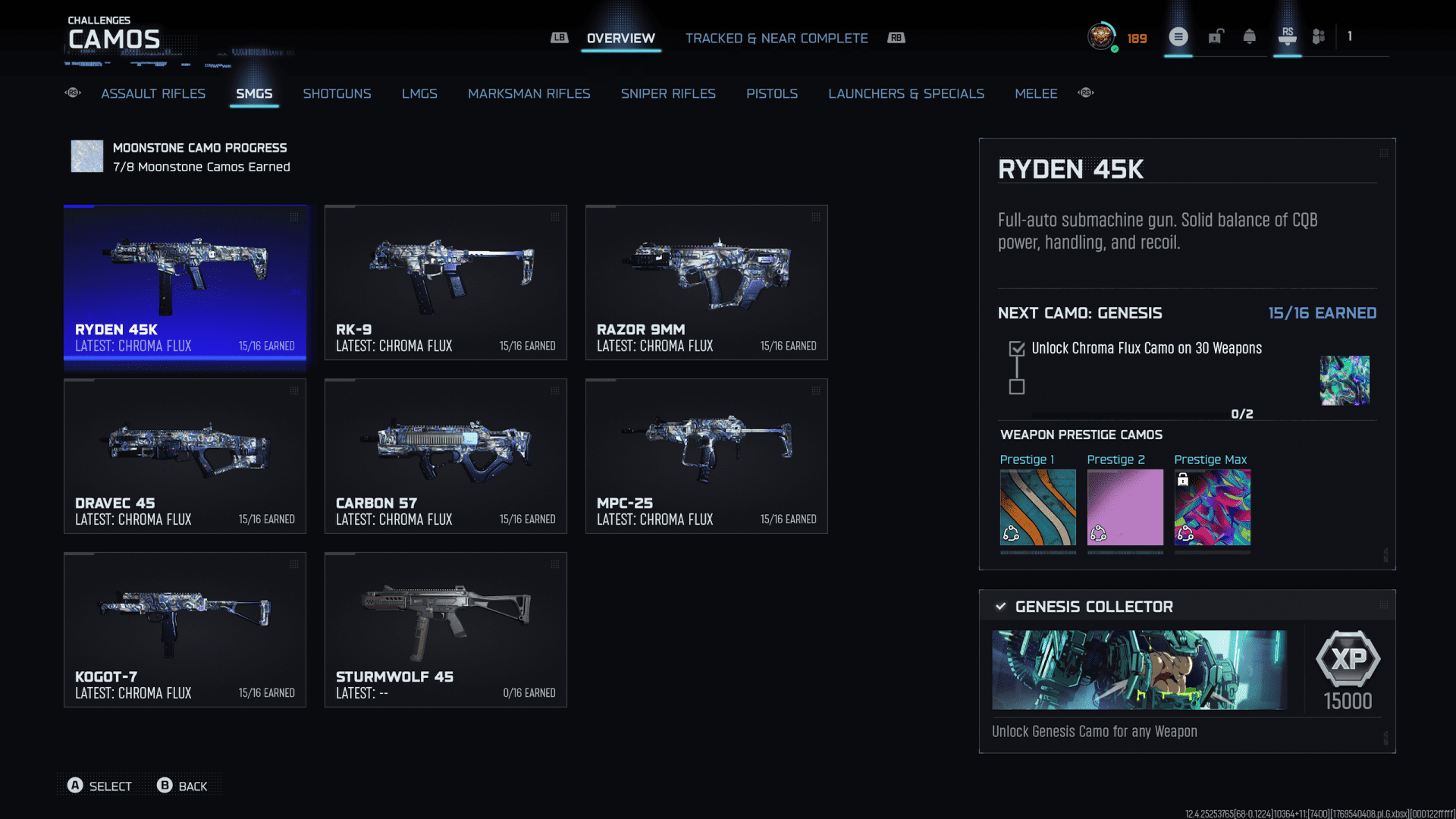The width and height of the screenshot is (1456, 819).
Task: Click the unchecked second requirement checkbox
Action: (1017, 387)
